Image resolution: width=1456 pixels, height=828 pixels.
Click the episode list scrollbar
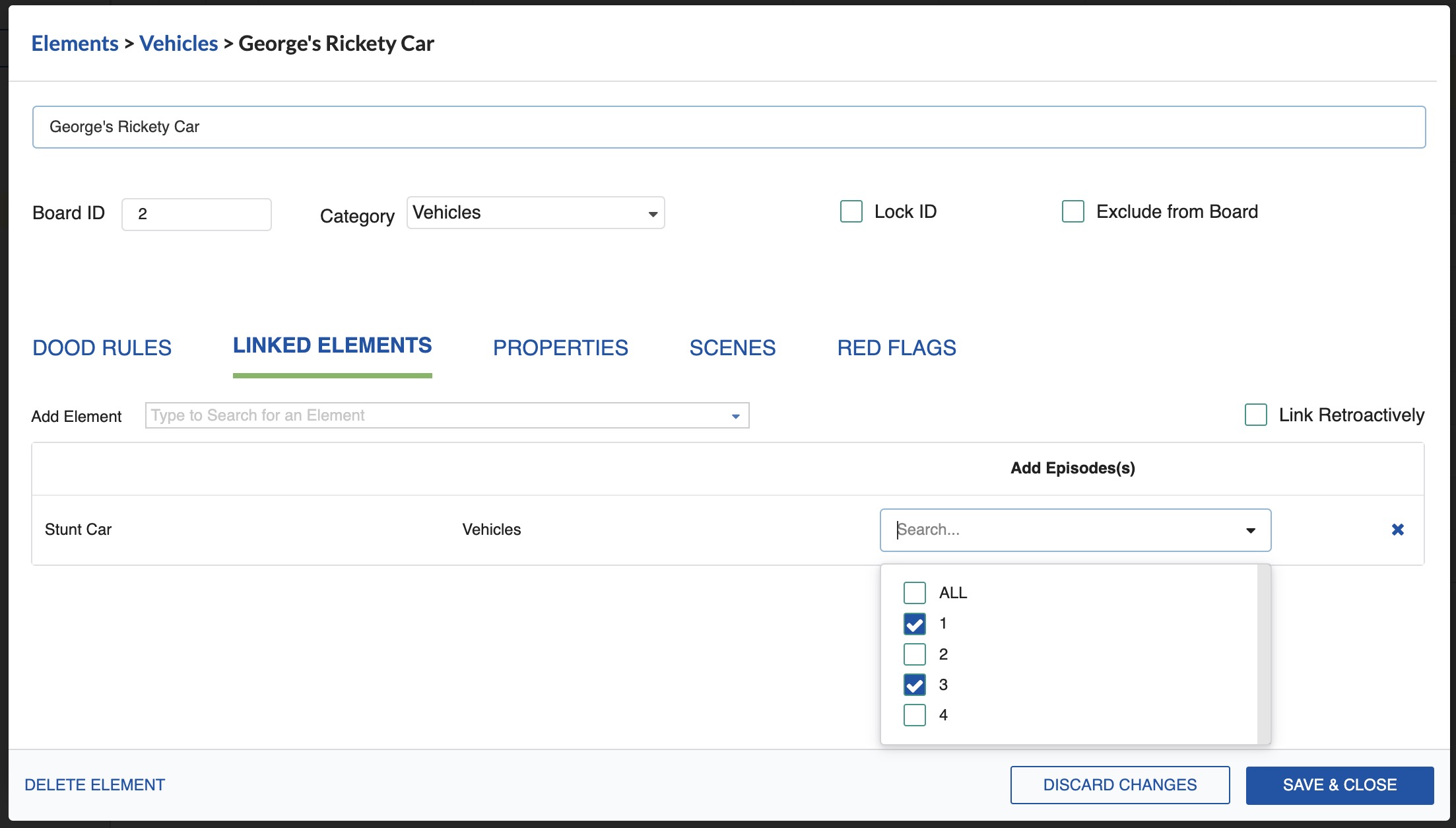pyautogui.click(x=1263, y=654)
